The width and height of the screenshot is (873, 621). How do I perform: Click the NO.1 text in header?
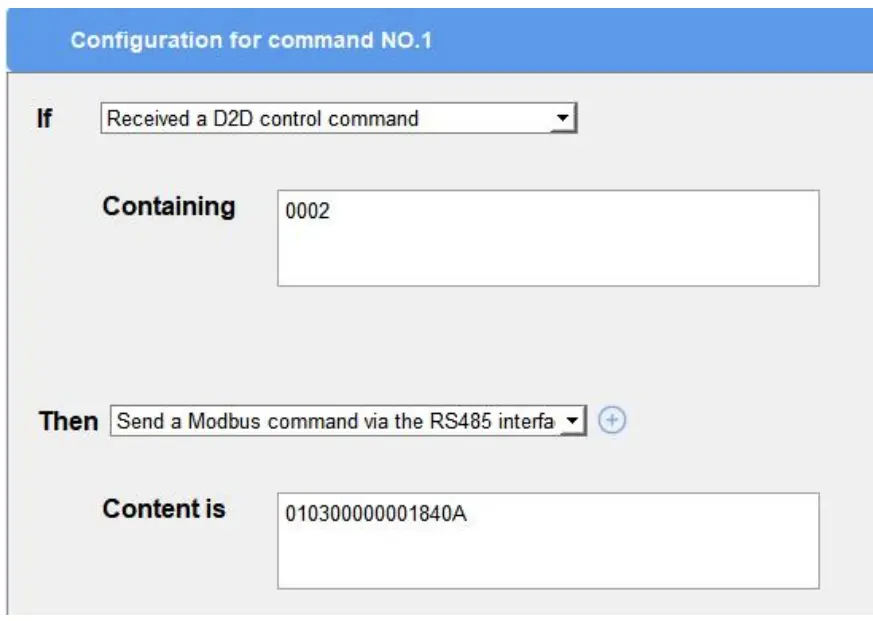[x=405, y=42]
